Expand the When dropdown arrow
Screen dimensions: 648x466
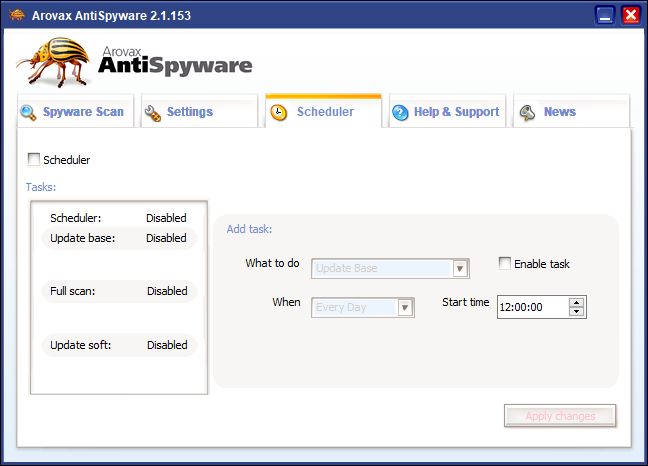tap(405, 307)
